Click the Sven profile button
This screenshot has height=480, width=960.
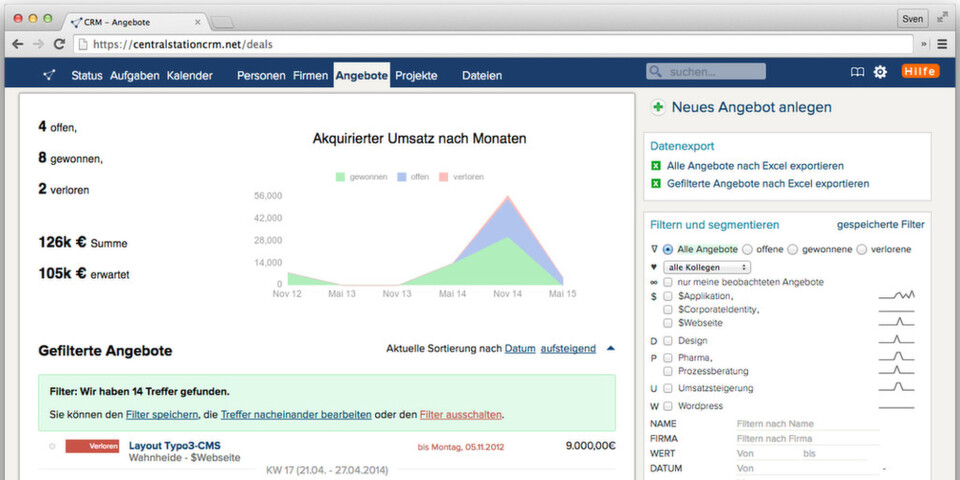click(912, 19)
